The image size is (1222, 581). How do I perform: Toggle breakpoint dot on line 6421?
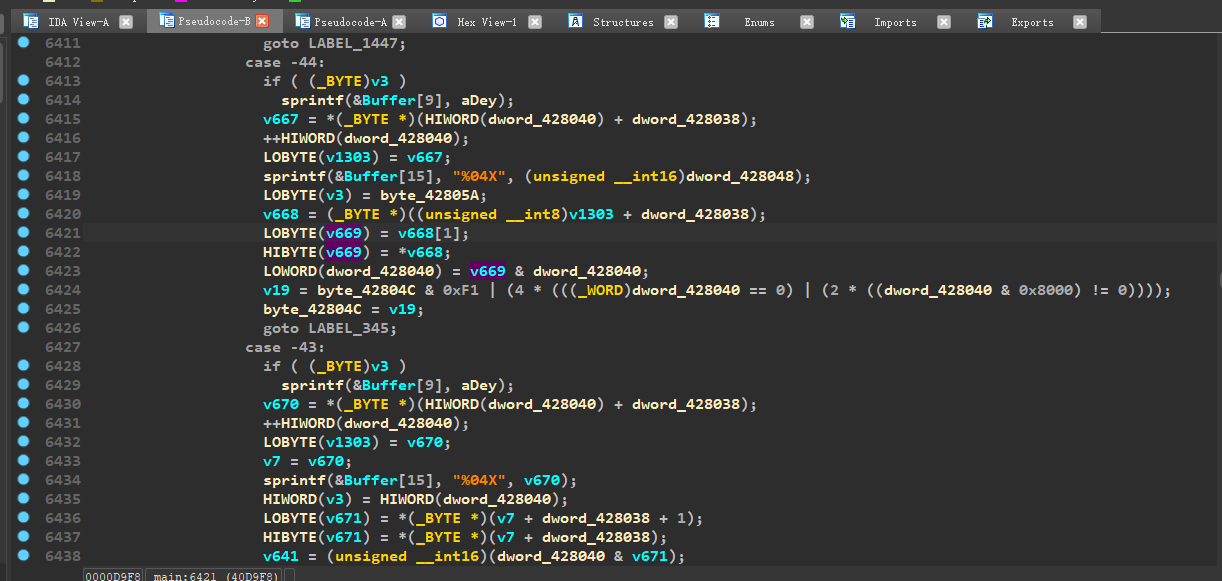(23, 233)
